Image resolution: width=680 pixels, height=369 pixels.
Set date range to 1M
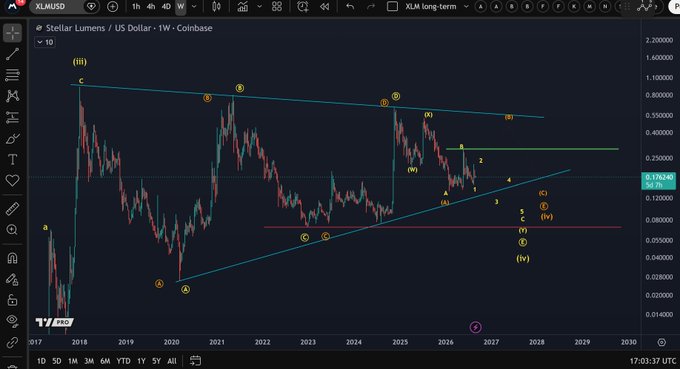(73, 361)
